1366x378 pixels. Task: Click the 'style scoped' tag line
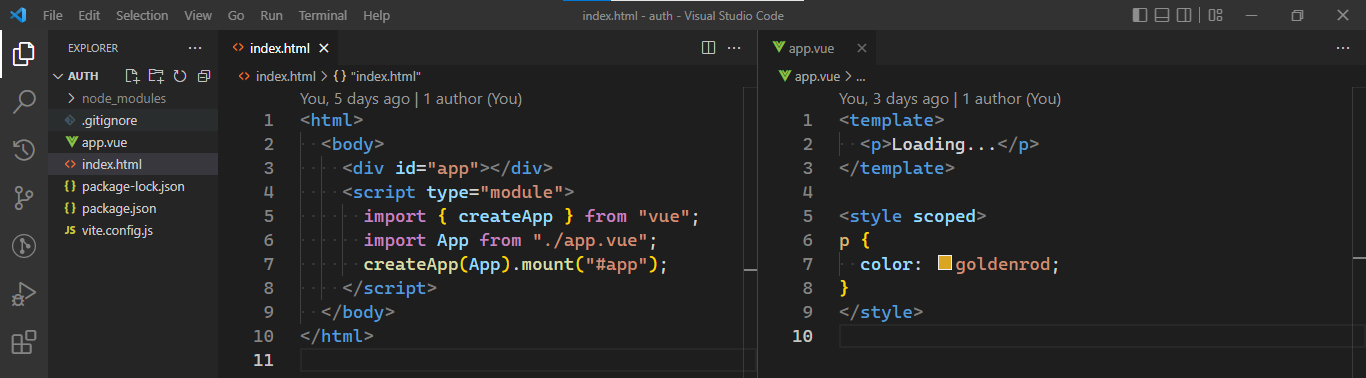(x=913, y=216)
